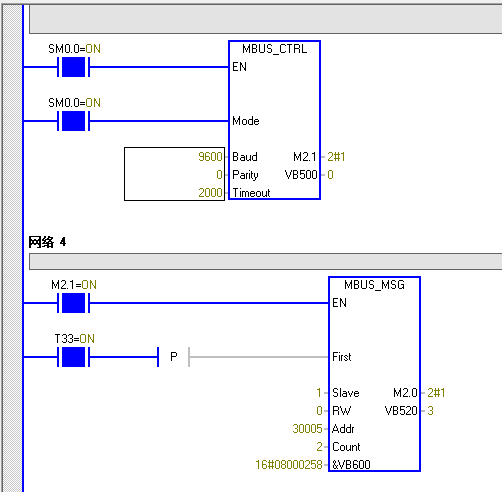
Task: Select the SM0.0 contact feeding EN
Action: coord(74,67)
